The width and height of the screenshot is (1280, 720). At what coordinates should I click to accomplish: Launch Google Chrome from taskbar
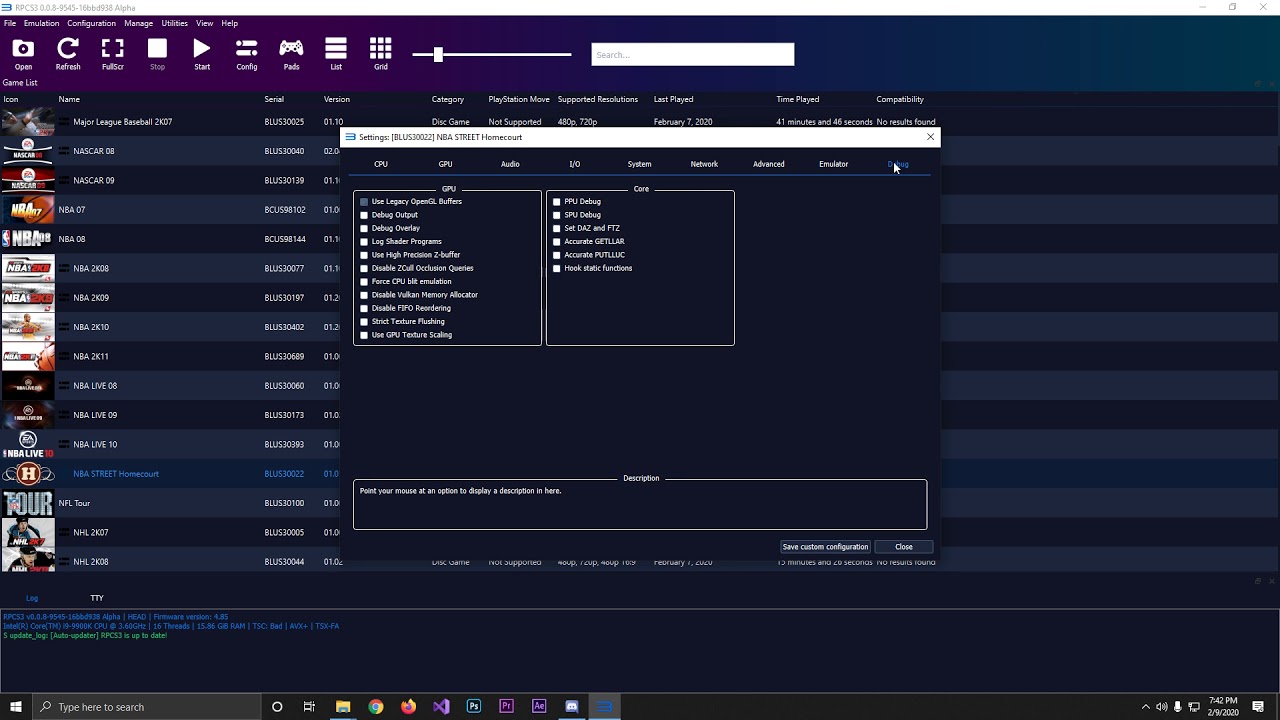(376, 707)
